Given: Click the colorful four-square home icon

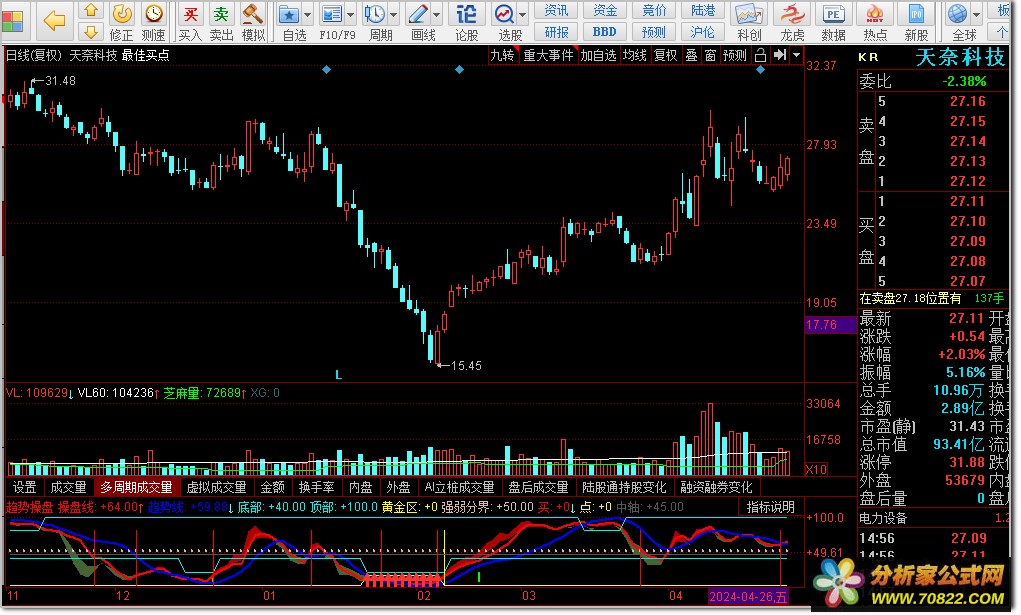Looking at the screenshot, I should [12, 21].
